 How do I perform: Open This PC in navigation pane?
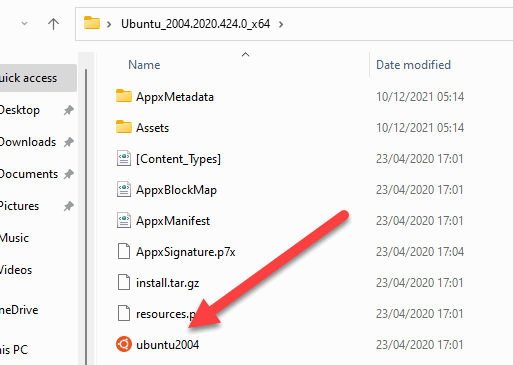pyautogui.click(x=14, y=350)
